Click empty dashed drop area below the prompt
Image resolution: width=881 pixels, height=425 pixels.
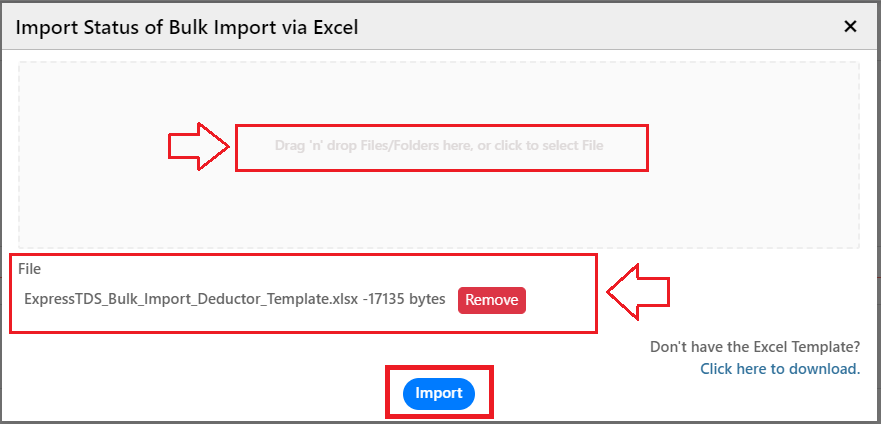coord(439,209)
